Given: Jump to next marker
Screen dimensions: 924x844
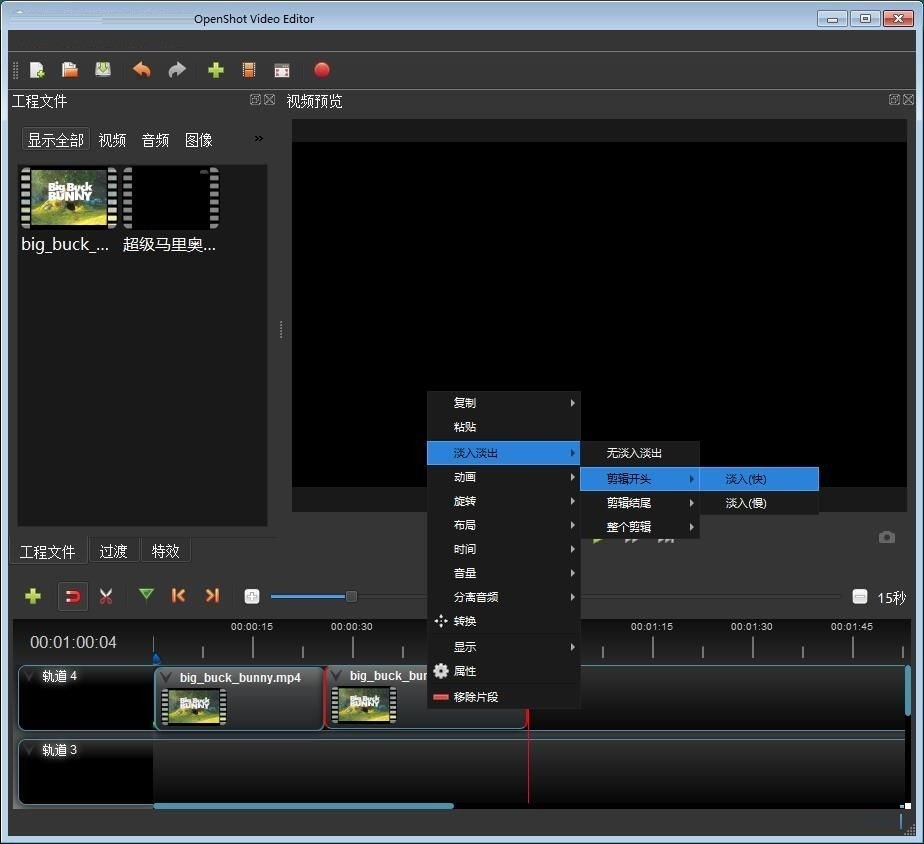Looking at the screenshot, I should coord(212,595).
